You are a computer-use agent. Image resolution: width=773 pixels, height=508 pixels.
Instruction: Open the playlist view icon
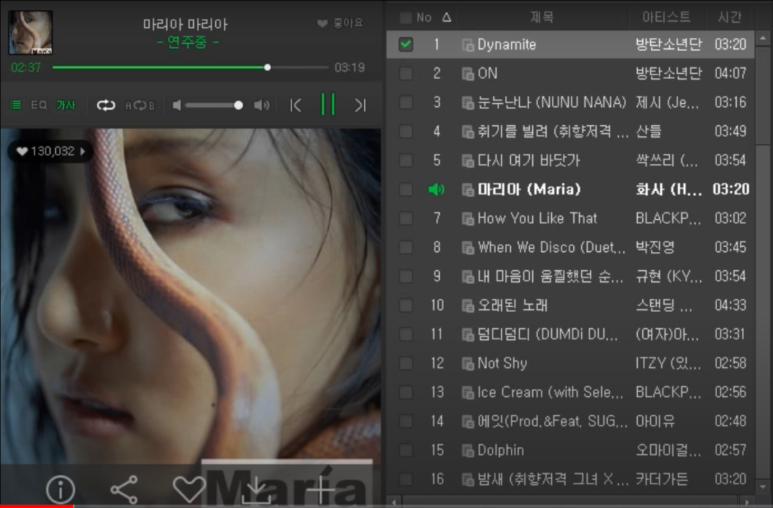16,105
